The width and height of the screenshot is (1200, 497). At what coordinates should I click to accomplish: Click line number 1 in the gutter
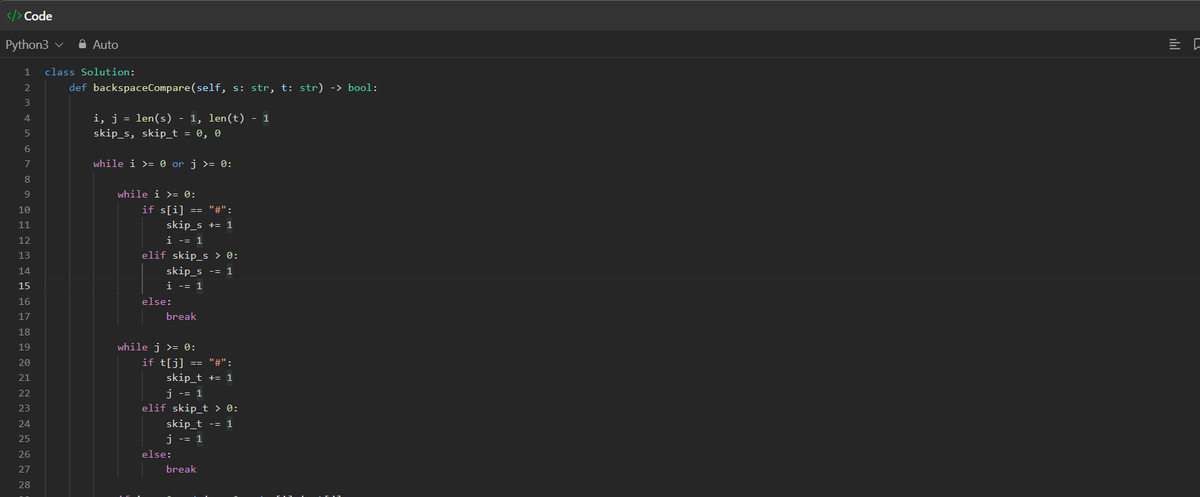tap(25, 72)
